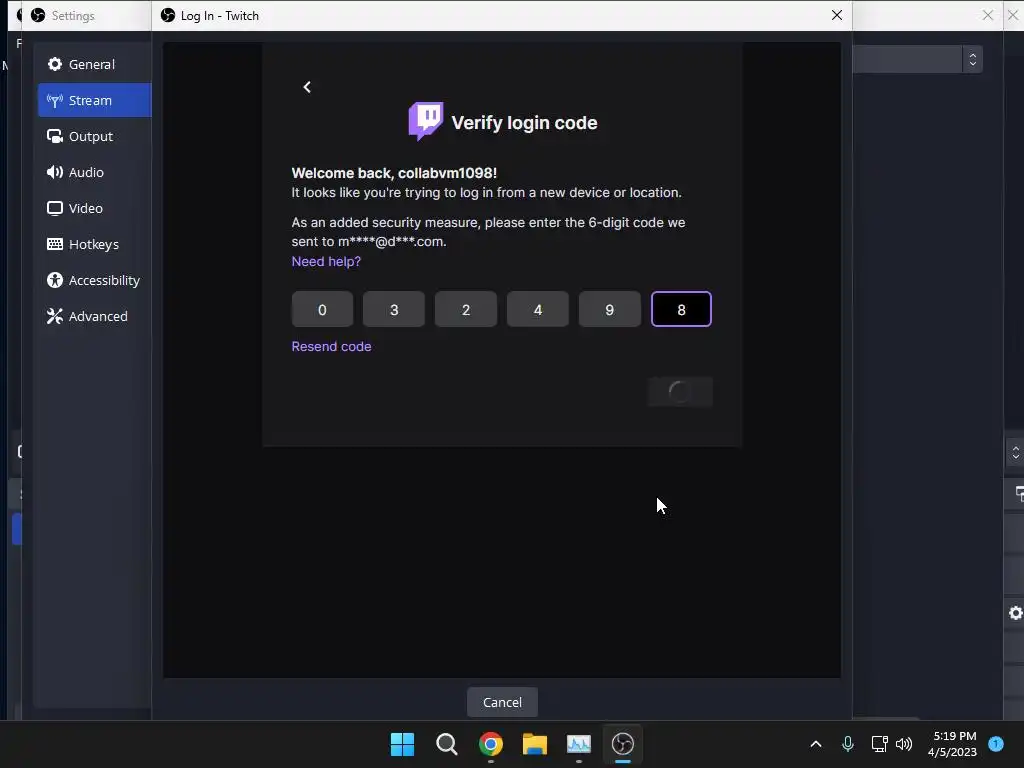Open the Advanced settings section

click(94, 315)
